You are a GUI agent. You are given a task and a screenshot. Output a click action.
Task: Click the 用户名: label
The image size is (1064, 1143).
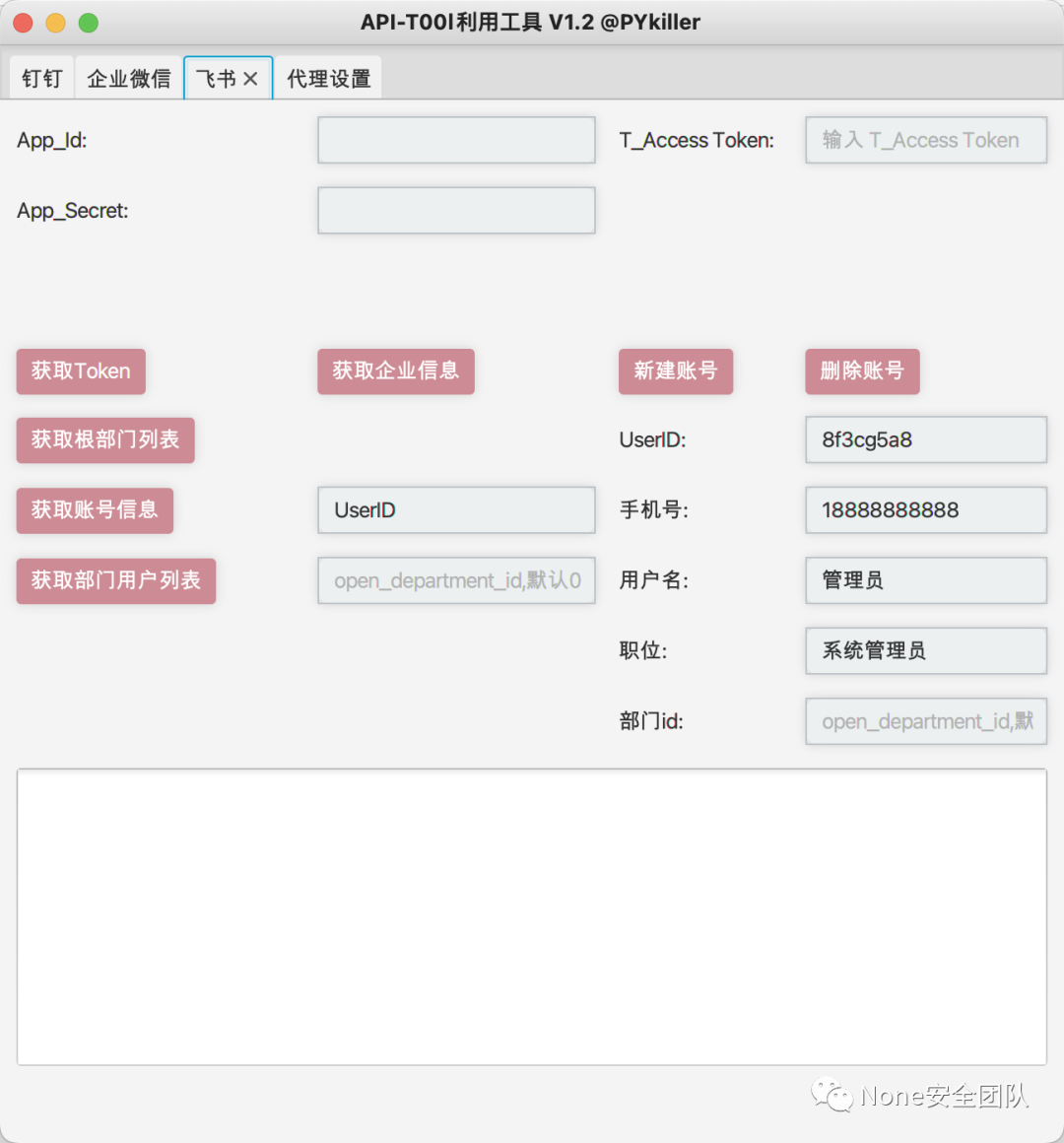coord(654,580)
